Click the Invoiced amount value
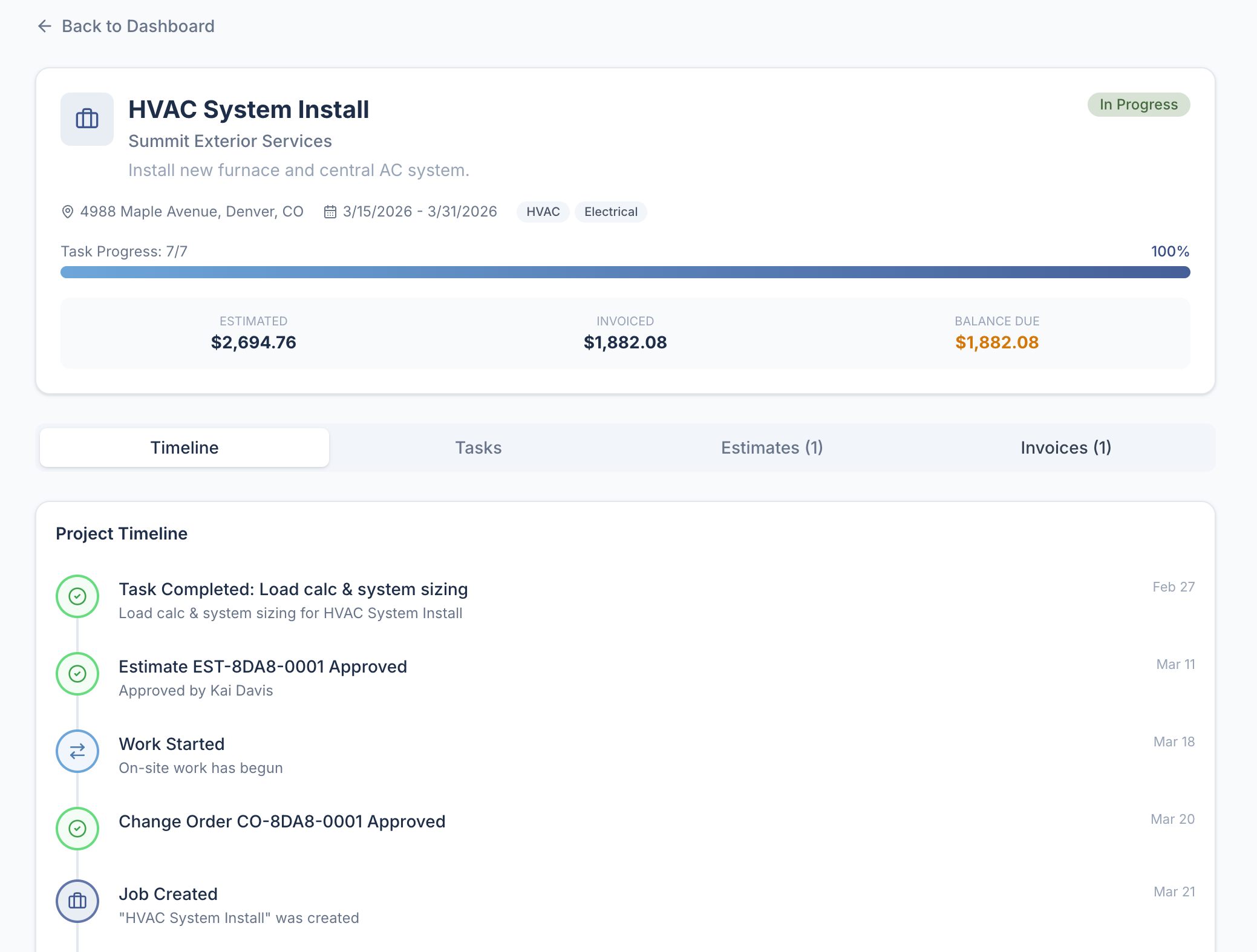 (x=625, y=342)
